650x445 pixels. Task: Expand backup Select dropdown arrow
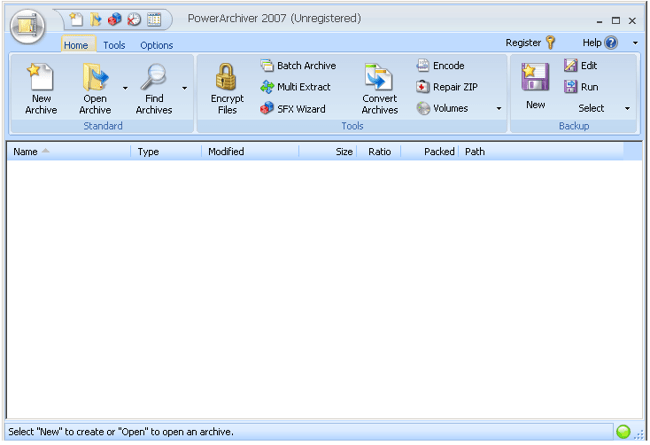[627, 109]
